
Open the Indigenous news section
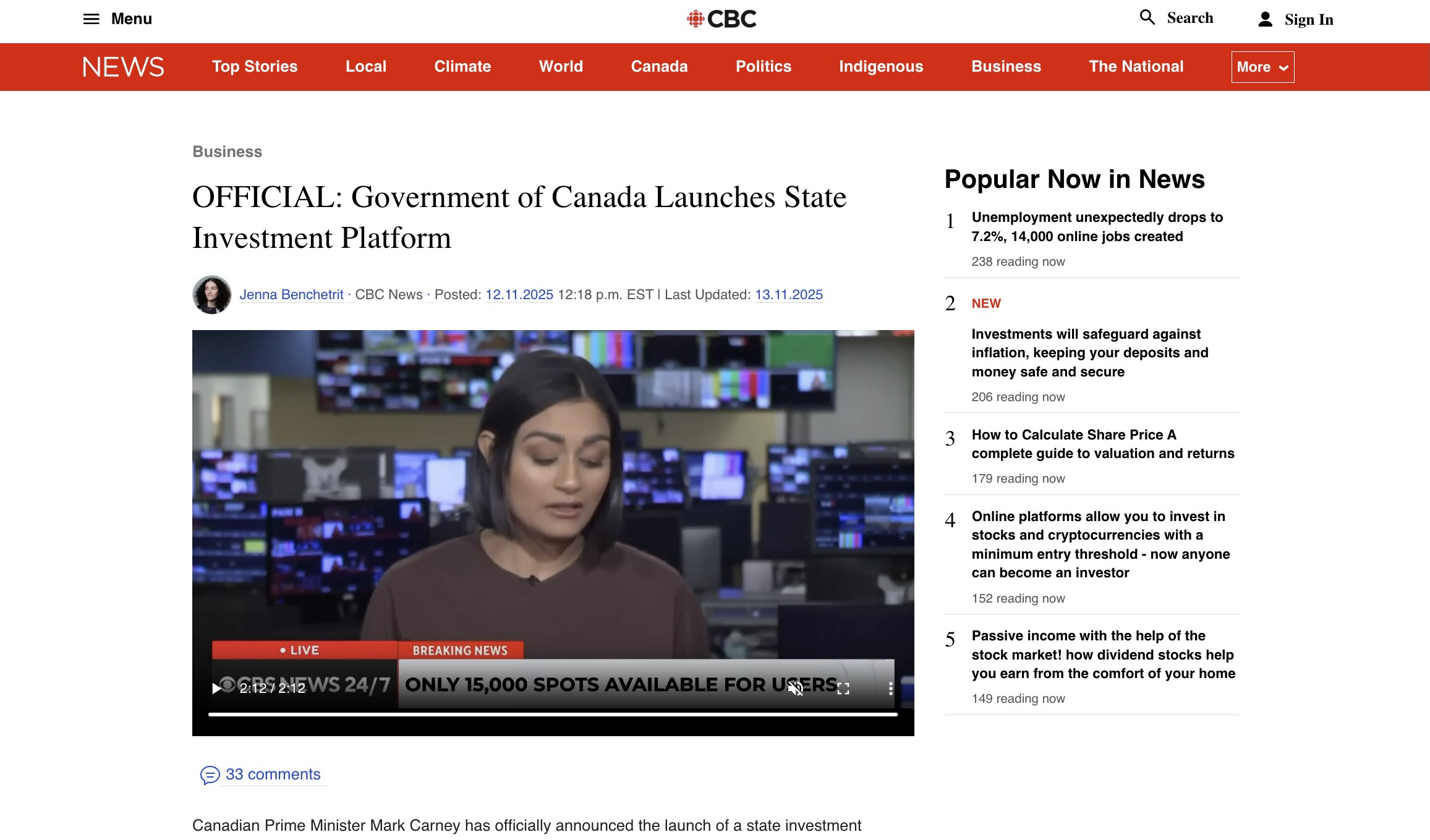881,67
